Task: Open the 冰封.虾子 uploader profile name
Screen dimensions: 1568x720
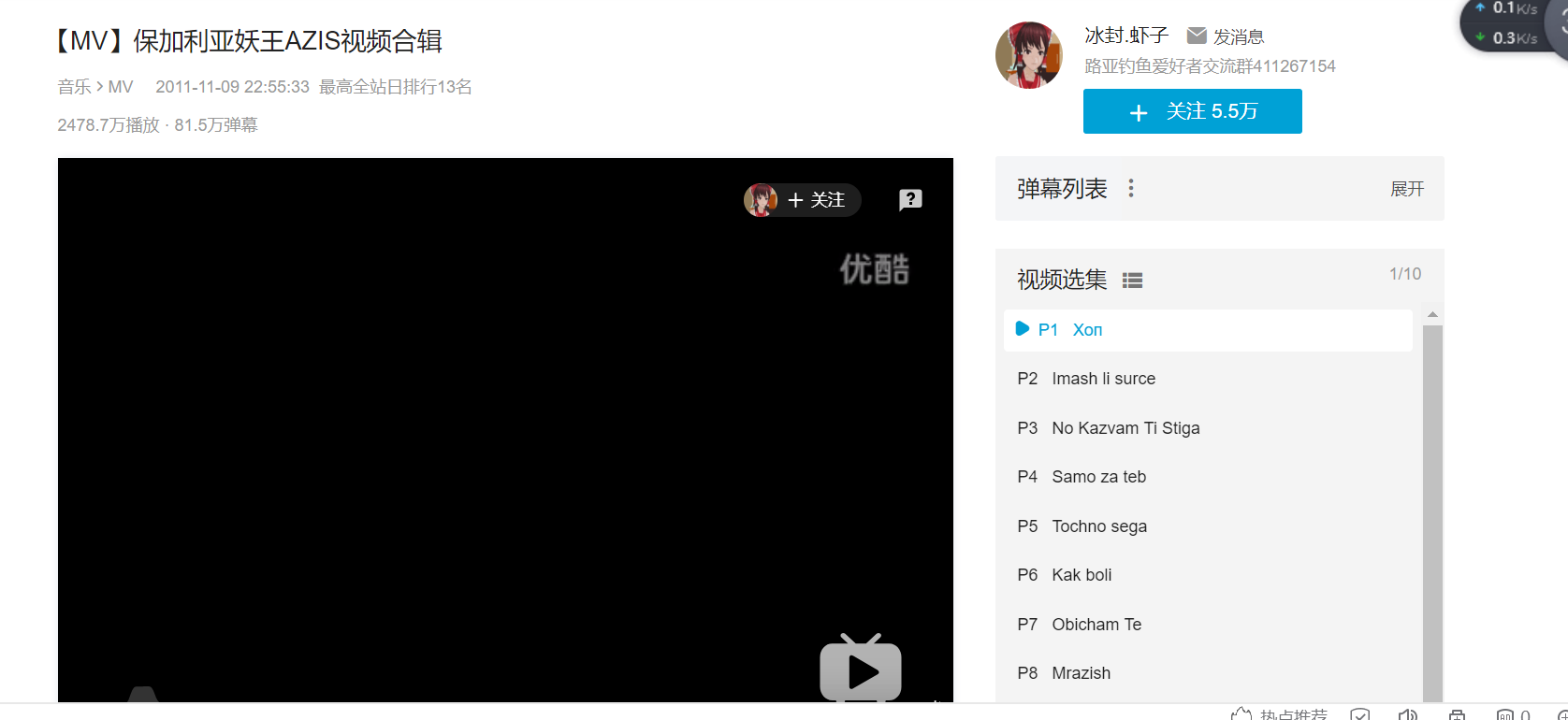Action: 1126,36
